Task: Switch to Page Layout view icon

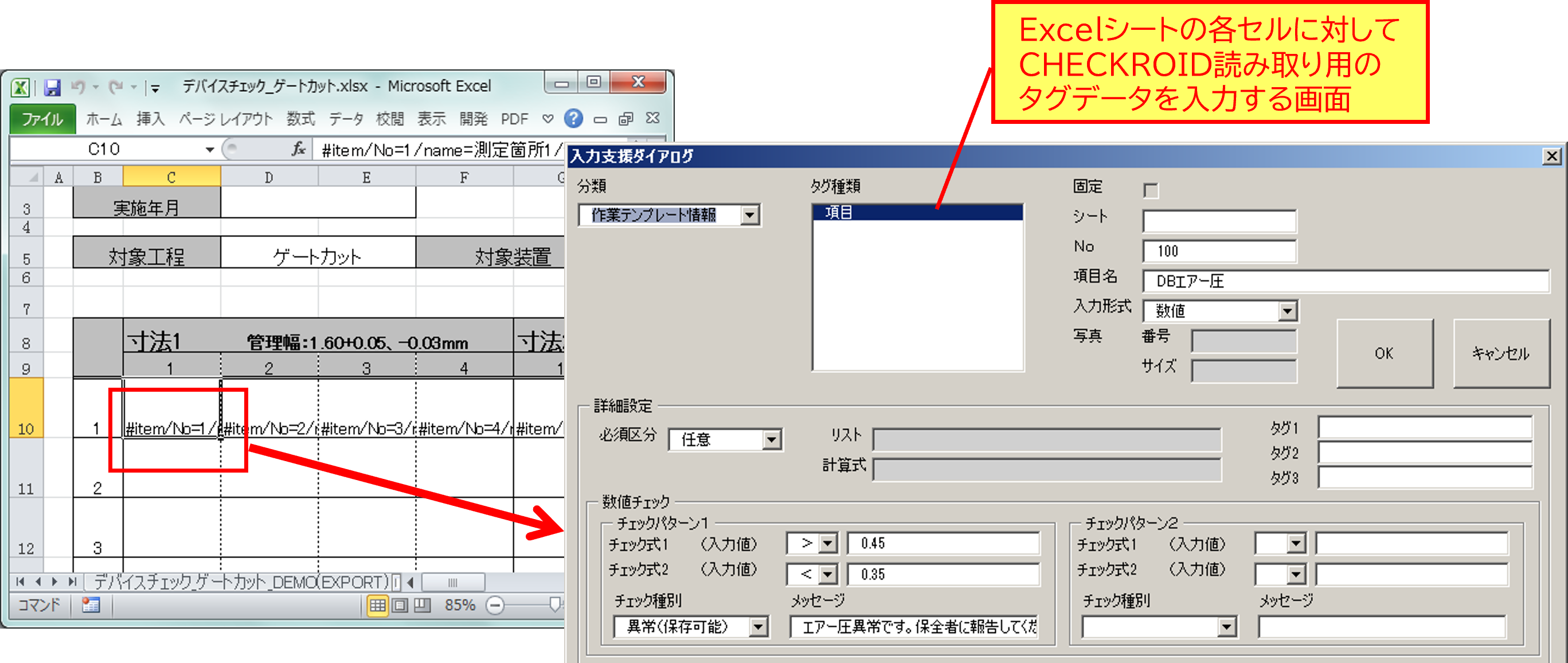Action: tap(400, 605)
